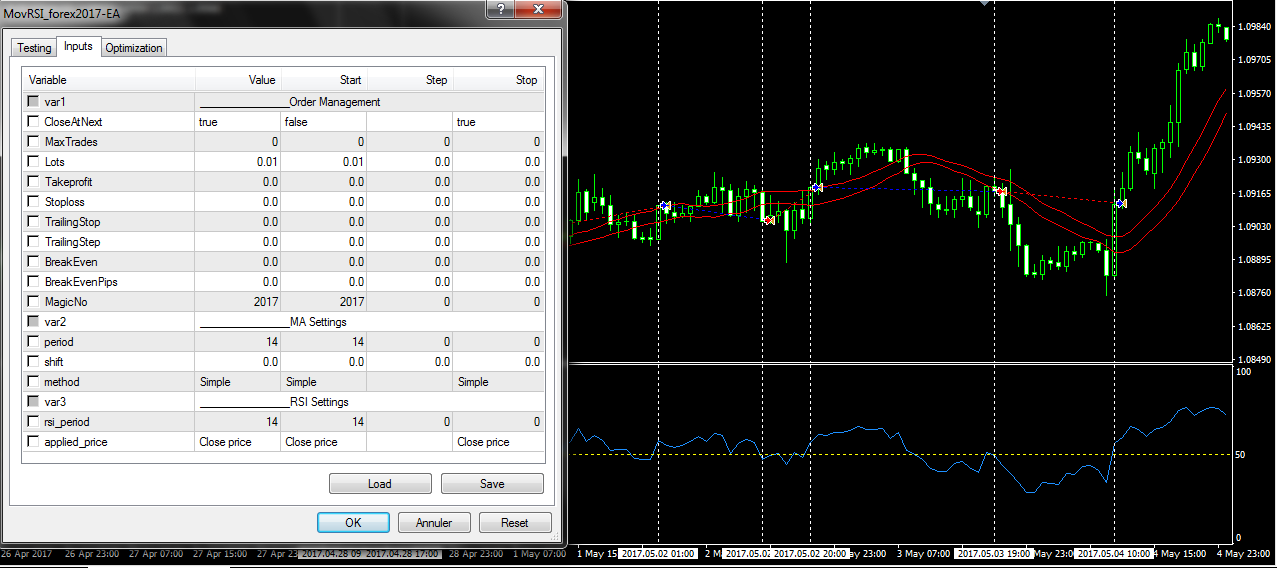Enable the period checkbox
This screenshot has height=568, width=1280.
point(34,342)
